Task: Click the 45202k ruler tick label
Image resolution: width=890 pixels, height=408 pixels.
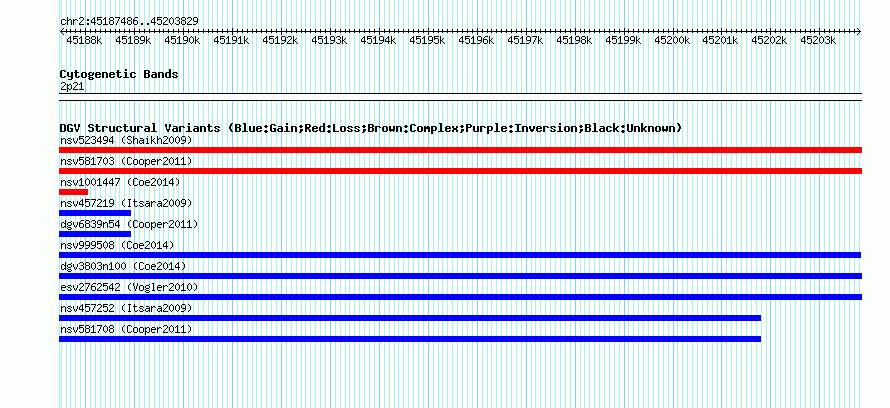Action: 769,40
